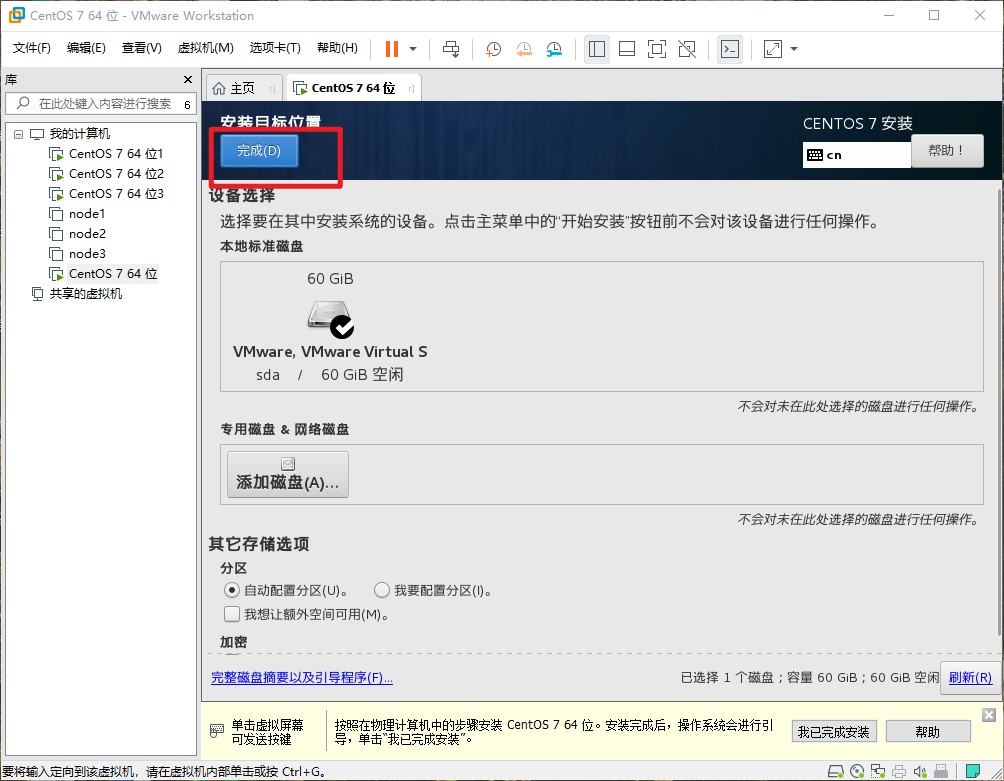Switch to Unity mode icon
The width and height of the screenshot is (1004, 781).
pyautogui.click(x=687, y=49)
